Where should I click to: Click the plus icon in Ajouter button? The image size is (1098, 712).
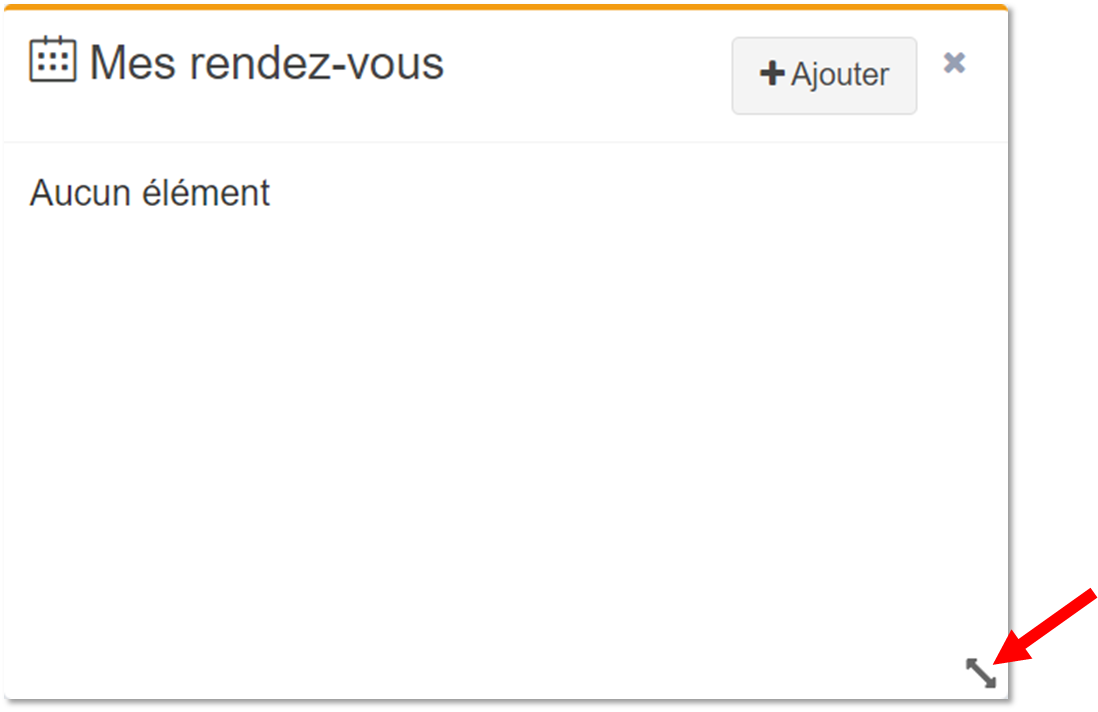tap(772, 74)
